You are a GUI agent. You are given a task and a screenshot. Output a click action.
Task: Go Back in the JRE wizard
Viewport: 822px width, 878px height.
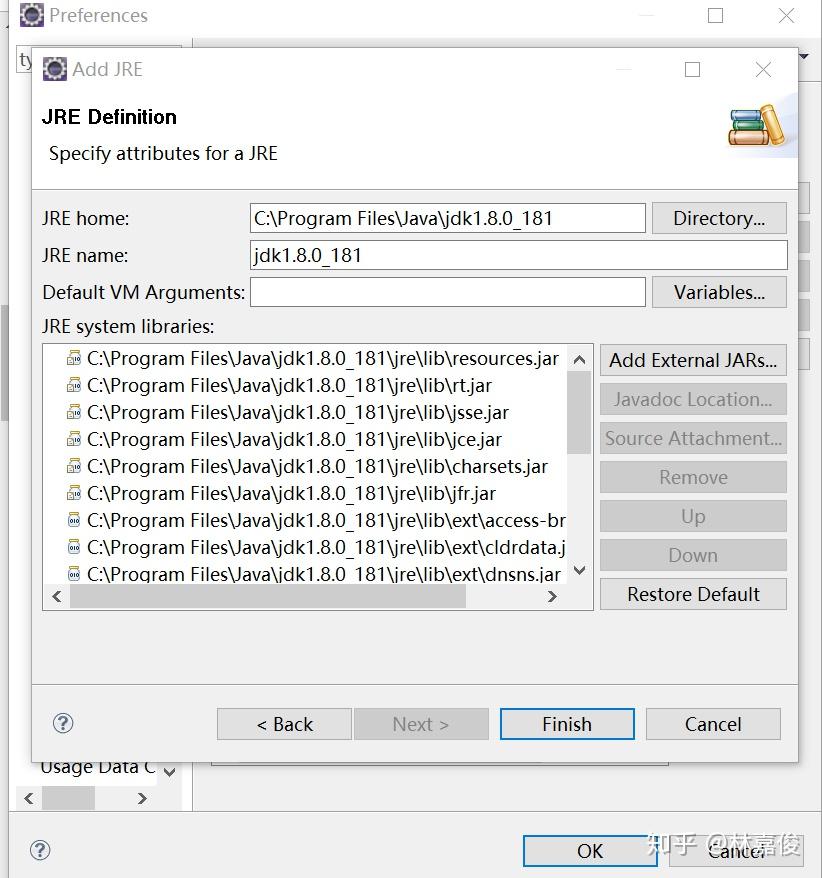coord(283,724)
